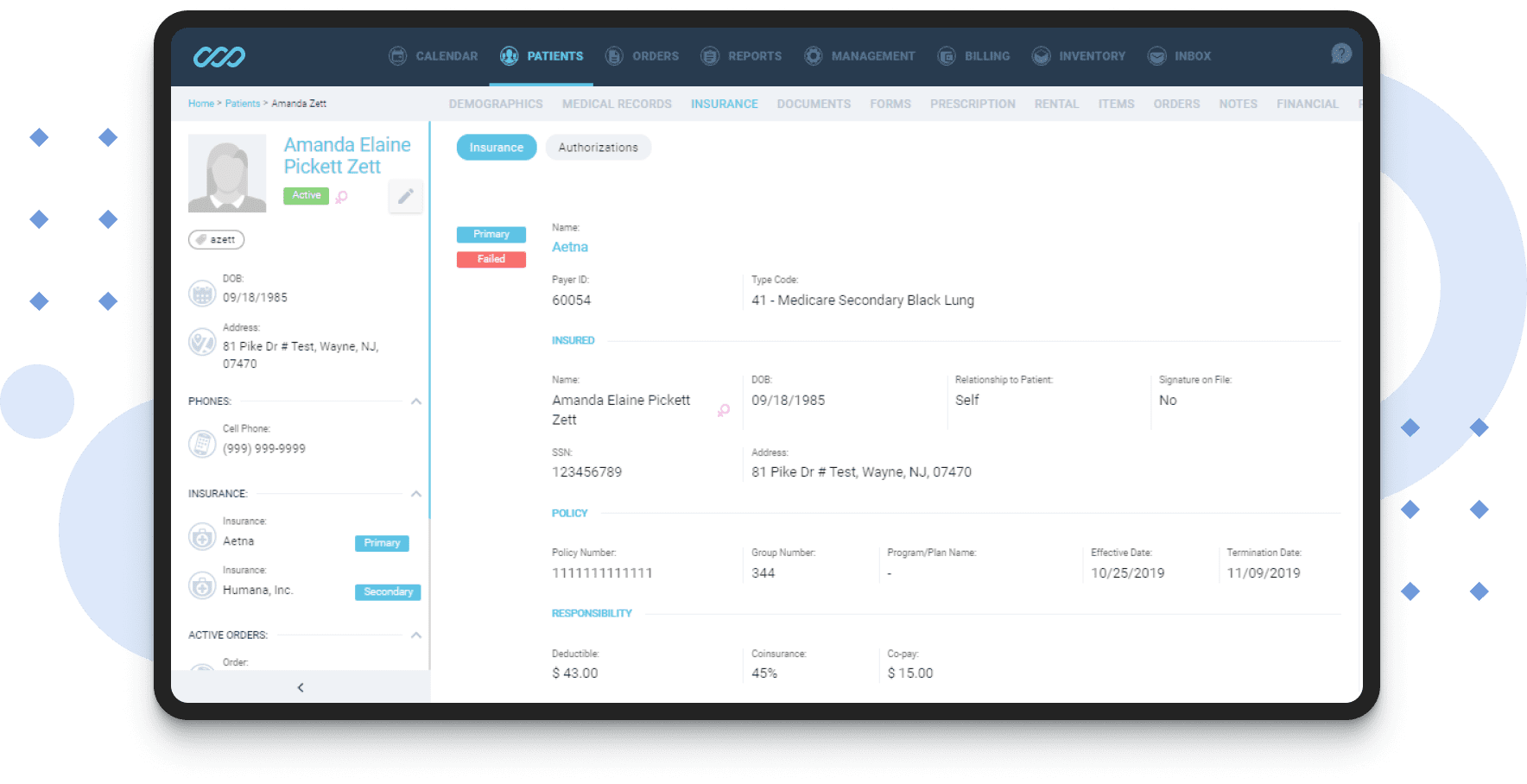Open the Authorizations tab
Image resolution: width=1527 pixels, height=784 pixels.
pos(598,147)
